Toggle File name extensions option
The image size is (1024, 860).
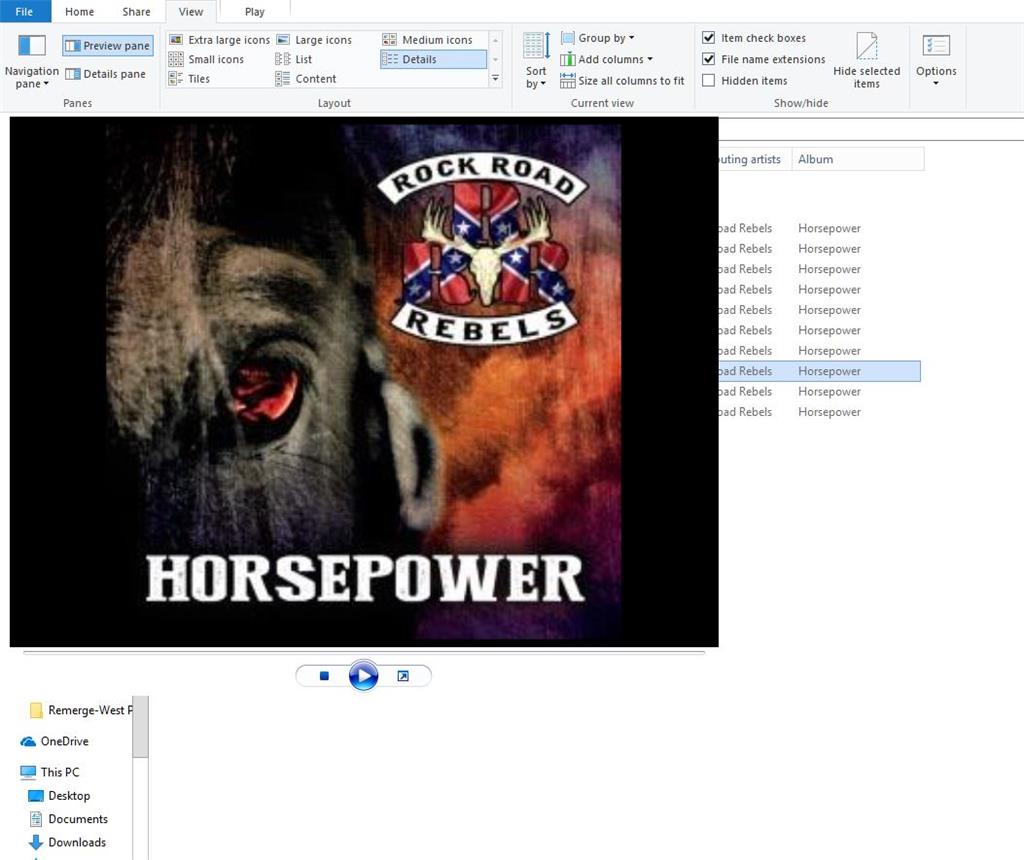(763, 59)
